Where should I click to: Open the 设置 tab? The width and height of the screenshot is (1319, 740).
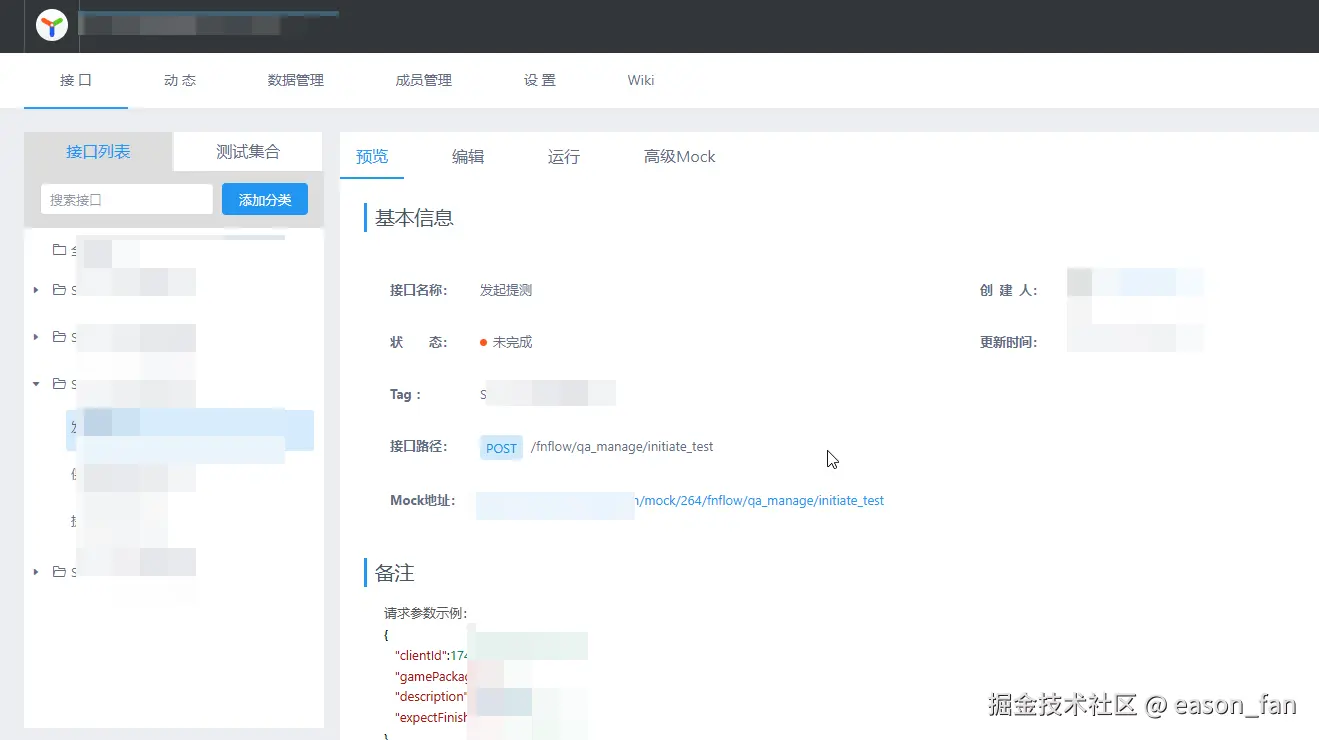[540, 80]
